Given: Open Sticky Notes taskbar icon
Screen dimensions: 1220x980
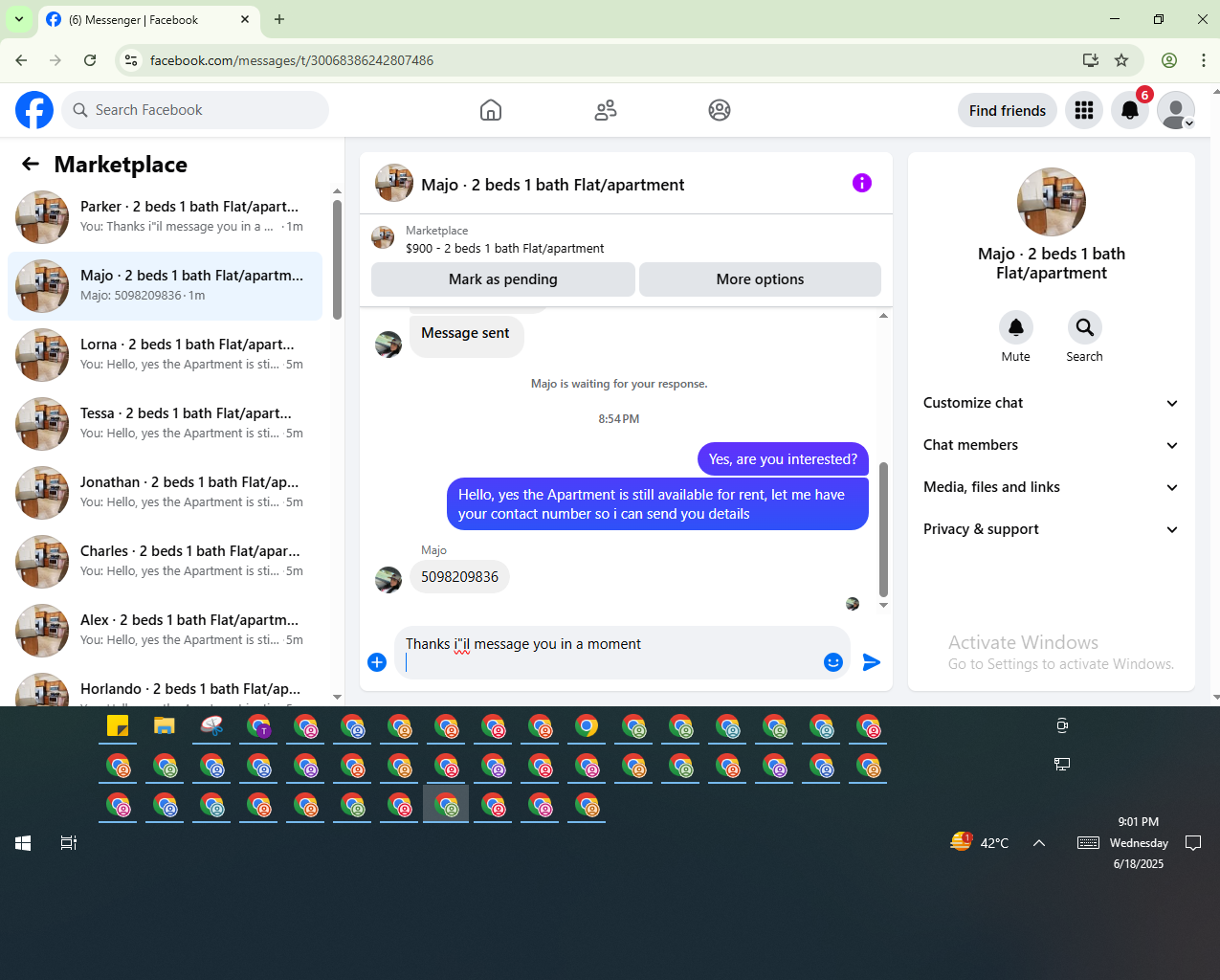Looking at the screenshot, I should 118,726.
